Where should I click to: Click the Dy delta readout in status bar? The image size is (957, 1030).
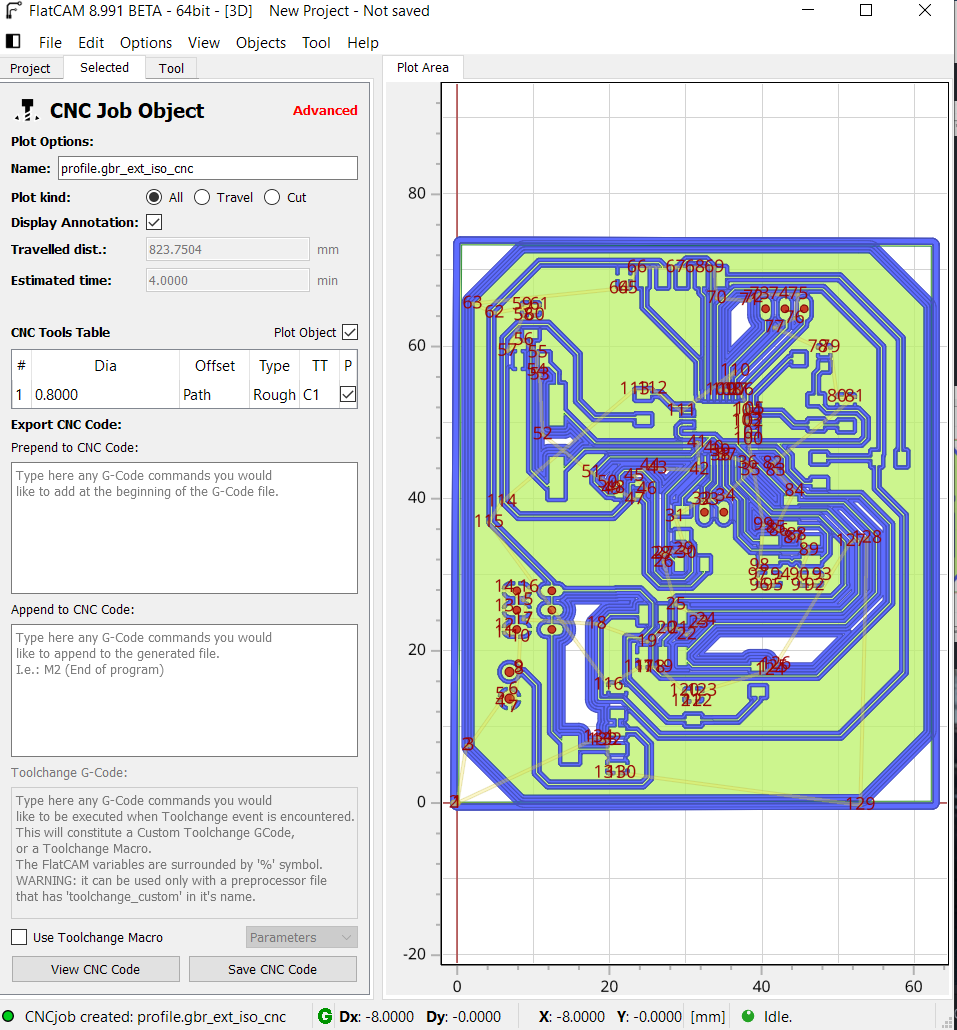pyautogui.click(x=463, y=1017)
